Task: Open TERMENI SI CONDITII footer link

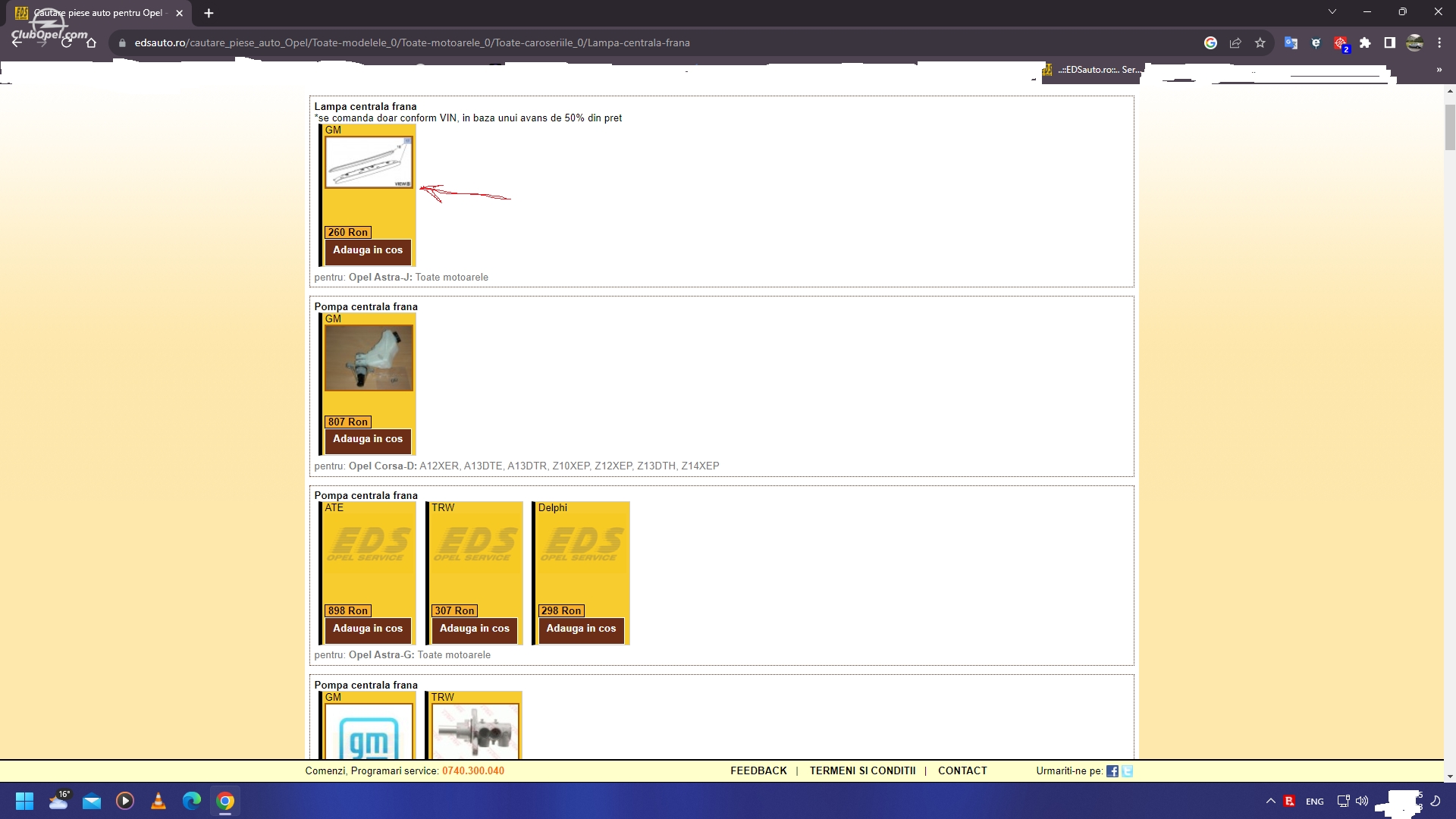Action: (x=862, y=771)
